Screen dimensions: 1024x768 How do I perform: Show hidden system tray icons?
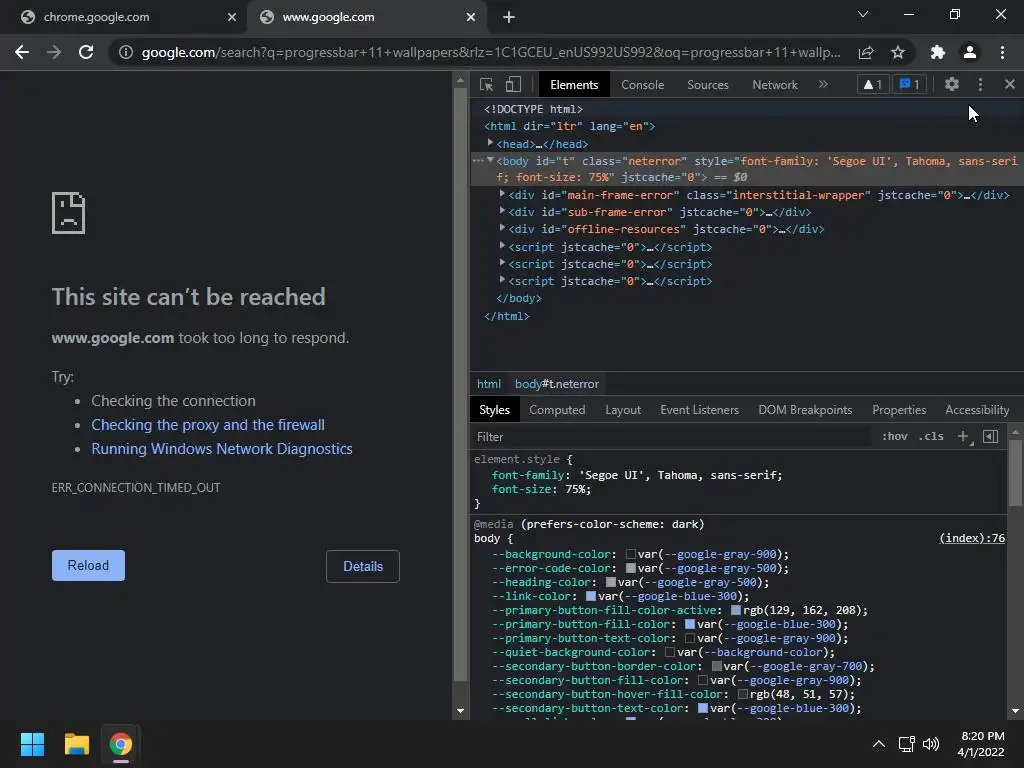pyautogui.click(x=879, y=744)
